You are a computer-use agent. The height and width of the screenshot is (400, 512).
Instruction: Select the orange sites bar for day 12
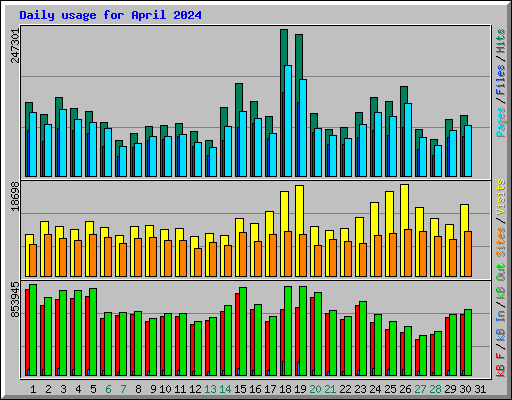pos(198,262)
